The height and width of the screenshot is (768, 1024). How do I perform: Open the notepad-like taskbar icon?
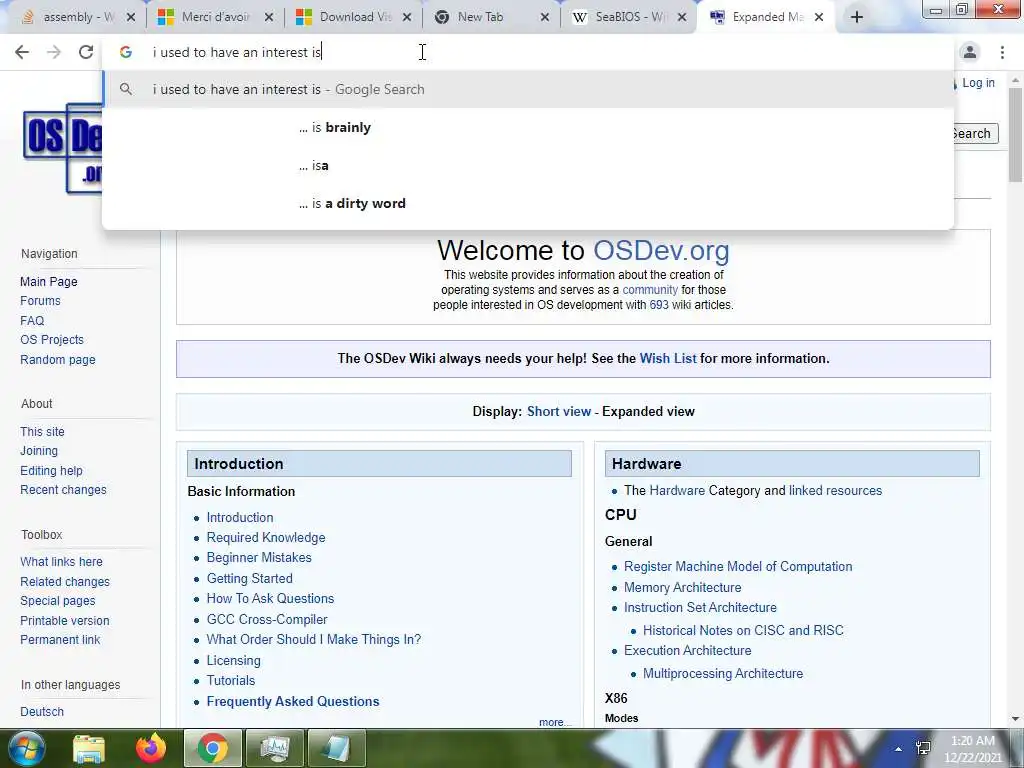point(336,748)
